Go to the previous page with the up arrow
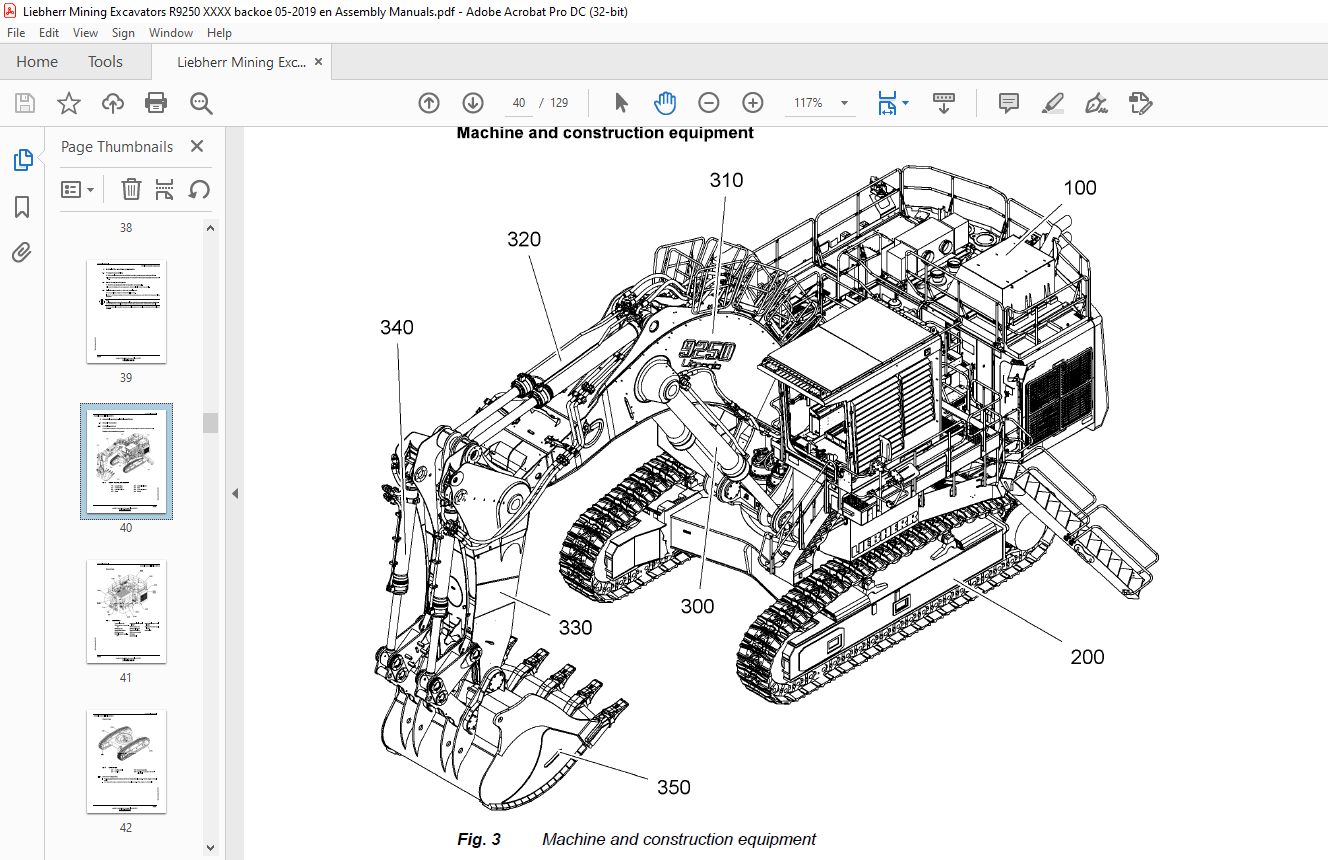This screenshot has width=1328, height=860. click(x=429, y=103)
